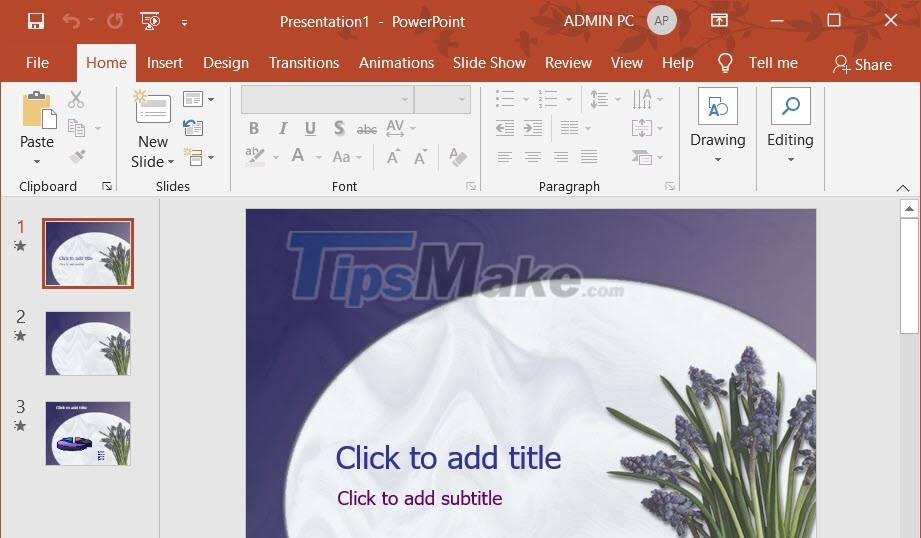Open the Review tab
The height and width of the screenshot is (538, 921).
coord(568,63)
